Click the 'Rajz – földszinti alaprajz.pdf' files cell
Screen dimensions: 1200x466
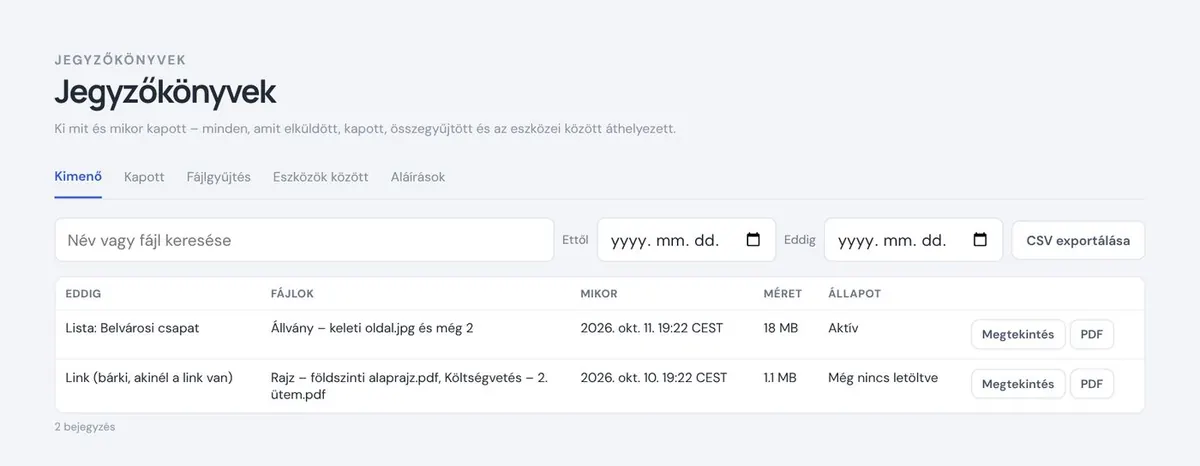click(410, 385)
